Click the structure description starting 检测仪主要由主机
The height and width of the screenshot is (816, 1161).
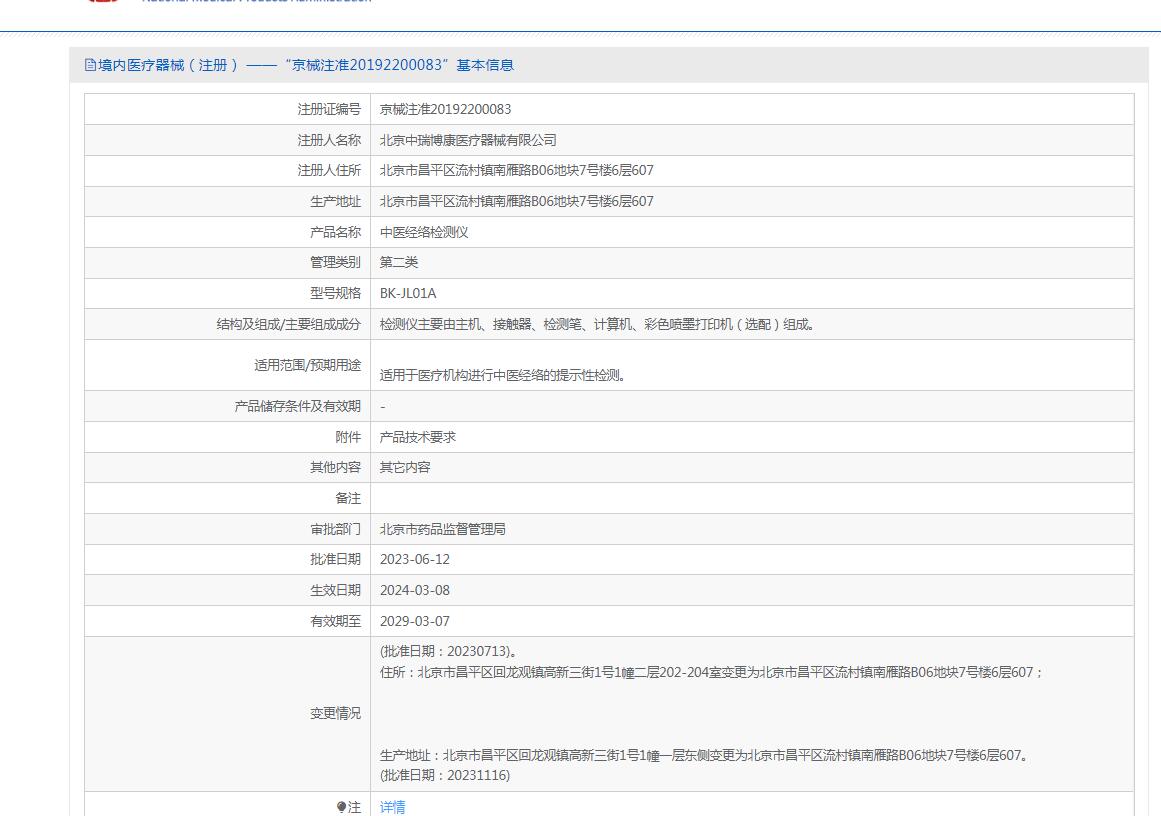pos(597,324)
